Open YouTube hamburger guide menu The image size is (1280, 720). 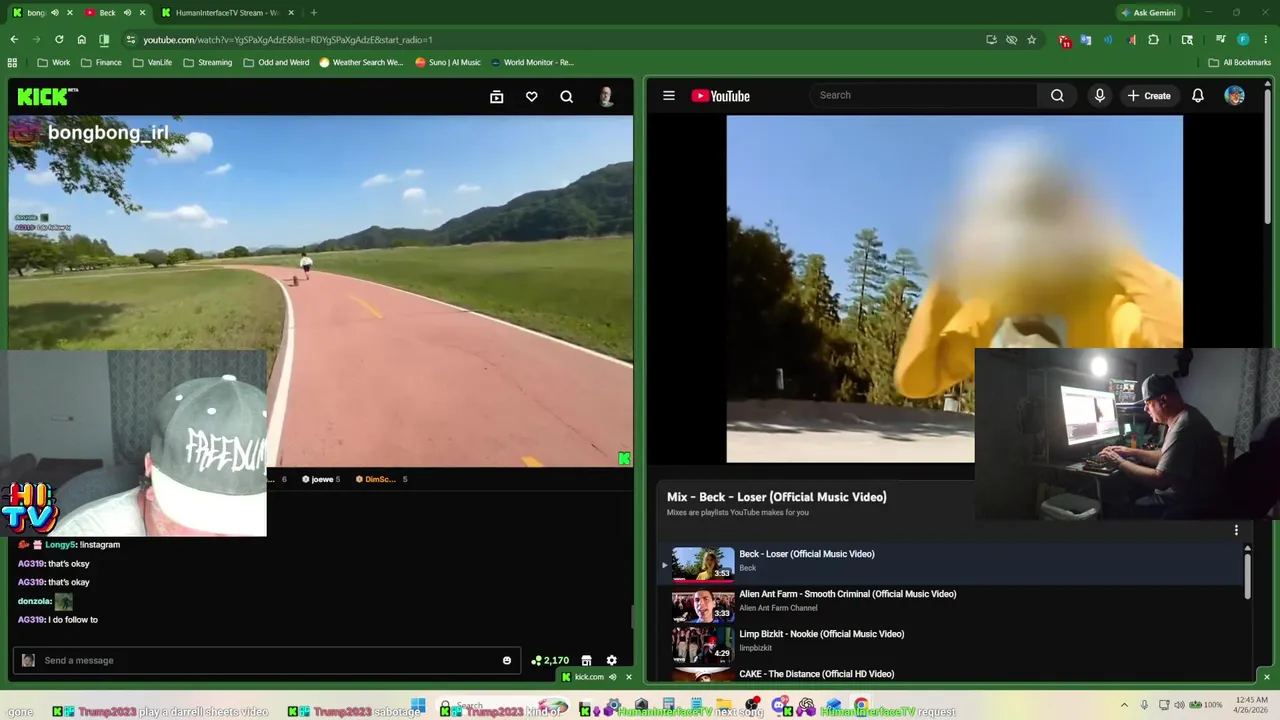tap(669, 96)
